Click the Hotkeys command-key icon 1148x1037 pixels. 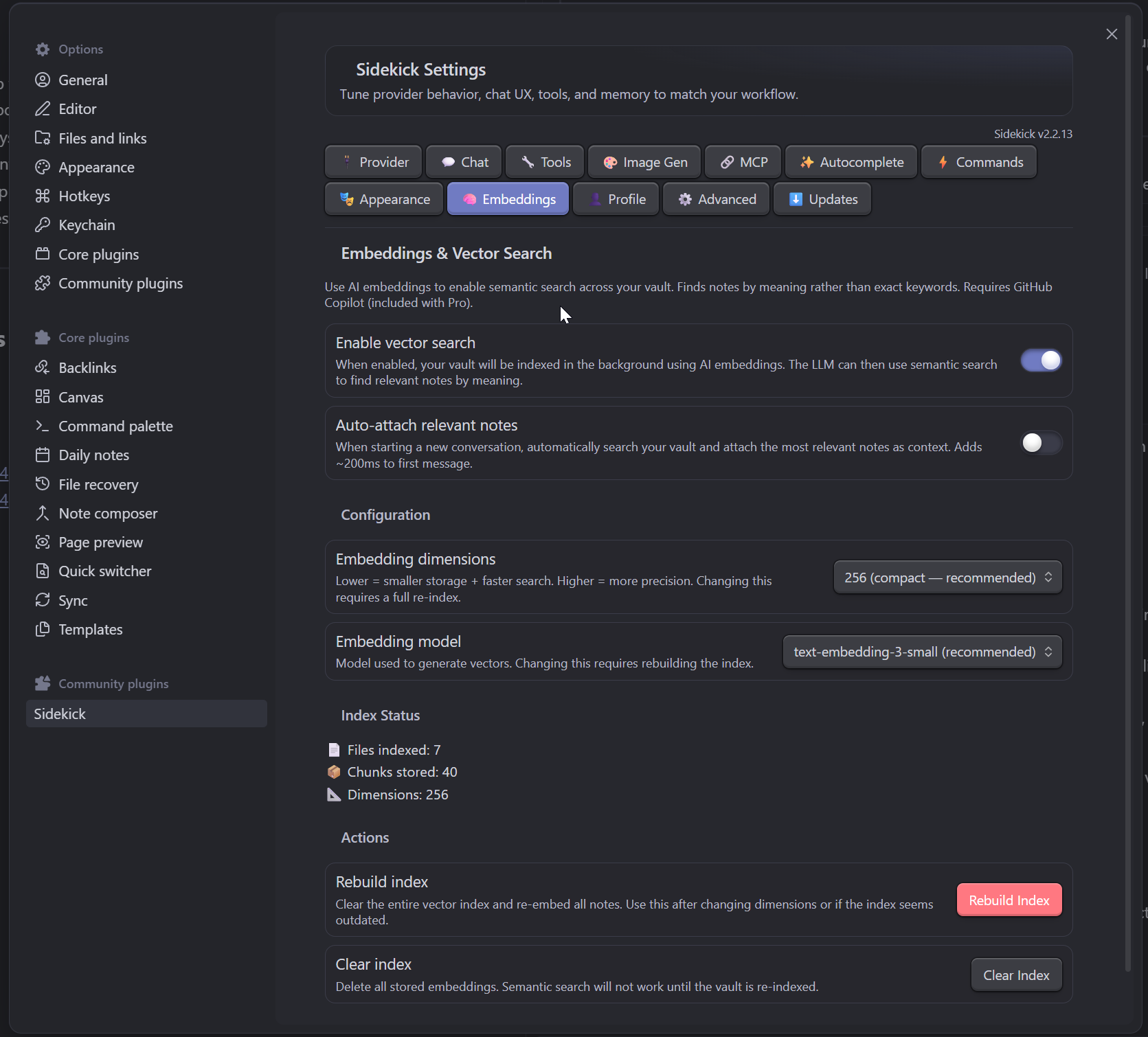43,196
